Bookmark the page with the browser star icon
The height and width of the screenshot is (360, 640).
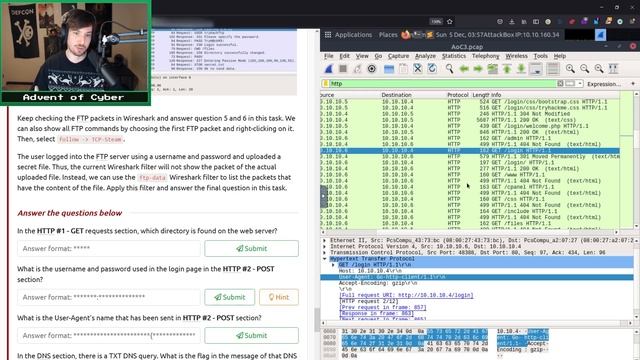450,22
